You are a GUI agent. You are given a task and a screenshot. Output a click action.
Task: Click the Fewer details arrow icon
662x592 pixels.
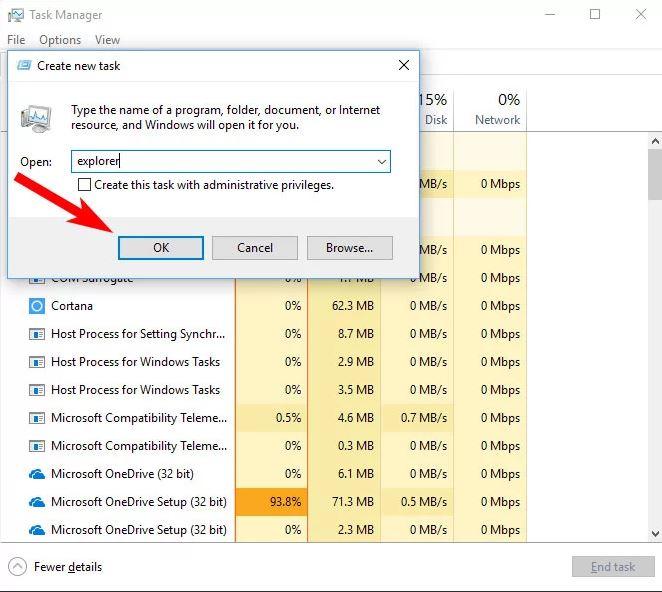[17, 567]
